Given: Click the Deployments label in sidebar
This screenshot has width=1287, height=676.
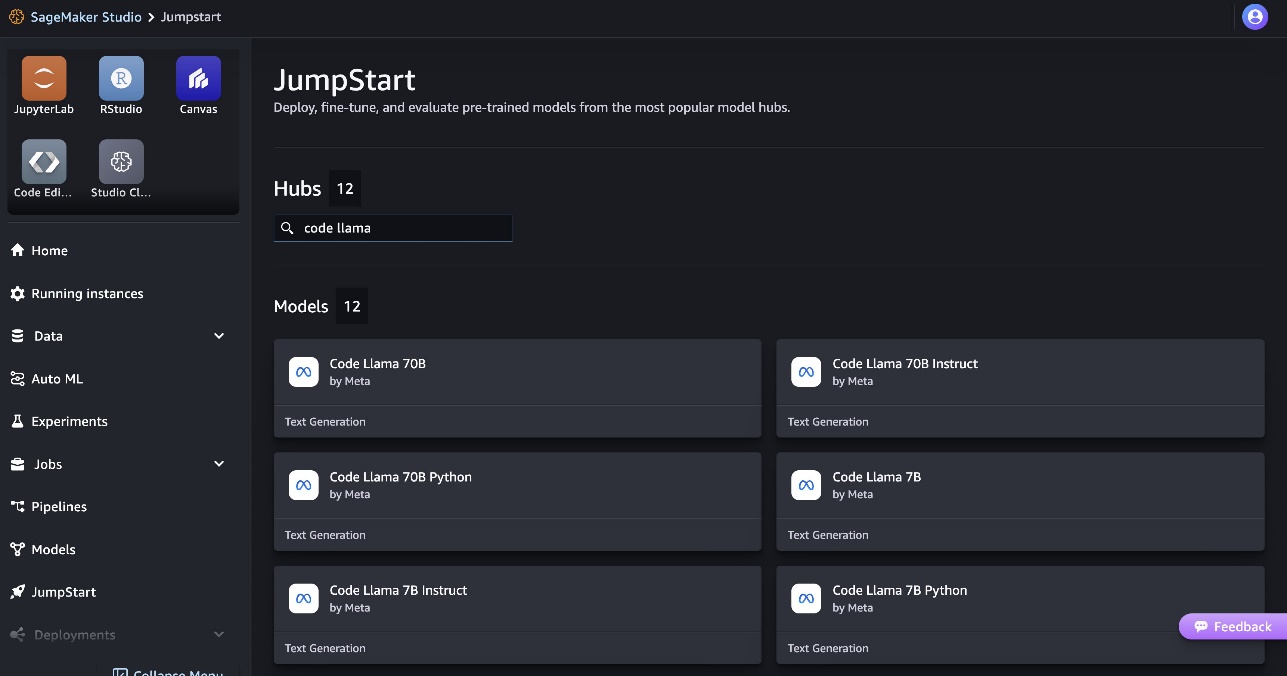Looking at the screenshot, I should [x=75, y=635].
